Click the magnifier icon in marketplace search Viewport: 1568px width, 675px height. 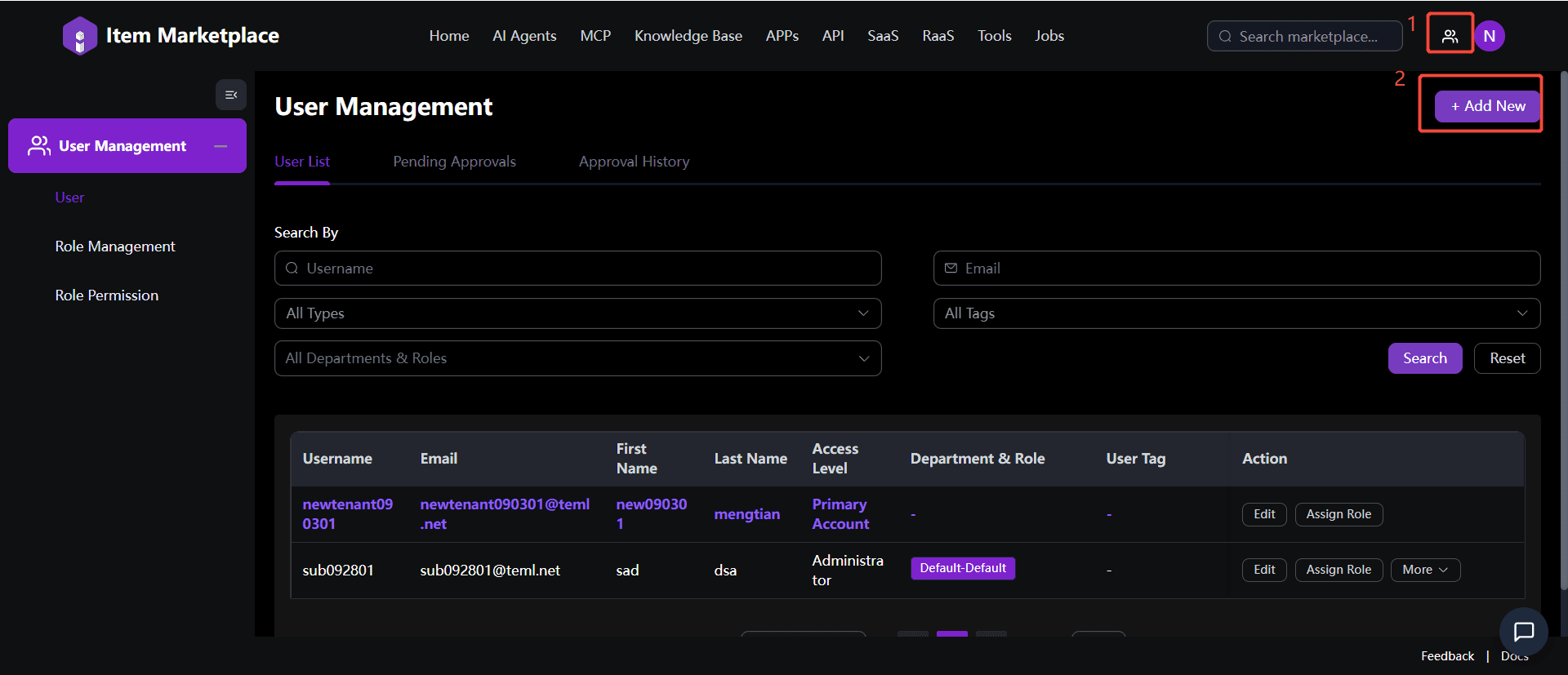pos(1225,37)
